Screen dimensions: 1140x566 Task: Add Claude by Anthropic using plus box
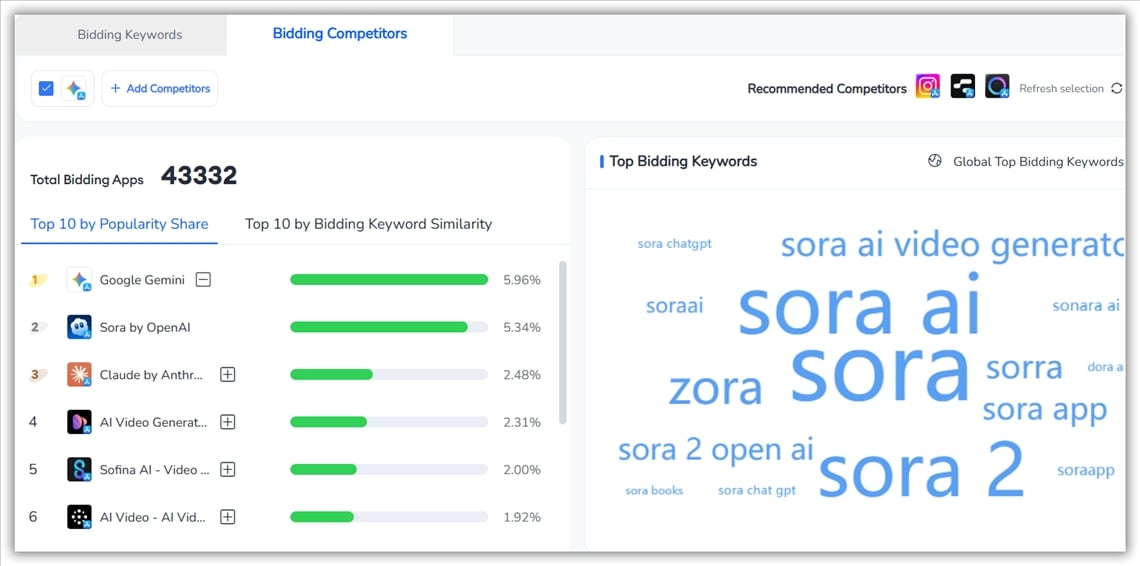(228, 375)
